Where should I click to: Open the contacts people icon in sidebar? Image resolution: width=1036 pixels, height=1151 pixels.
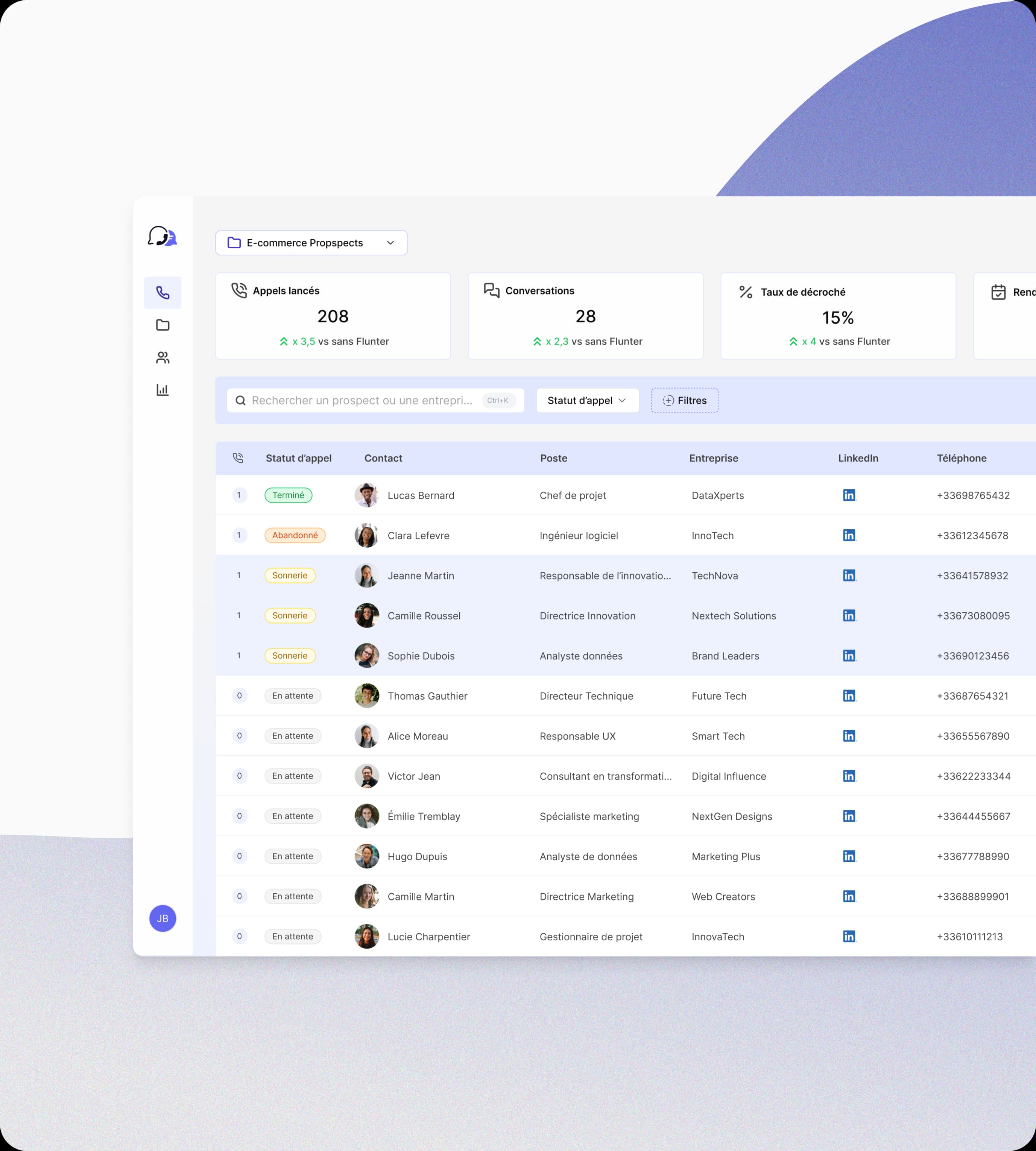163,357
